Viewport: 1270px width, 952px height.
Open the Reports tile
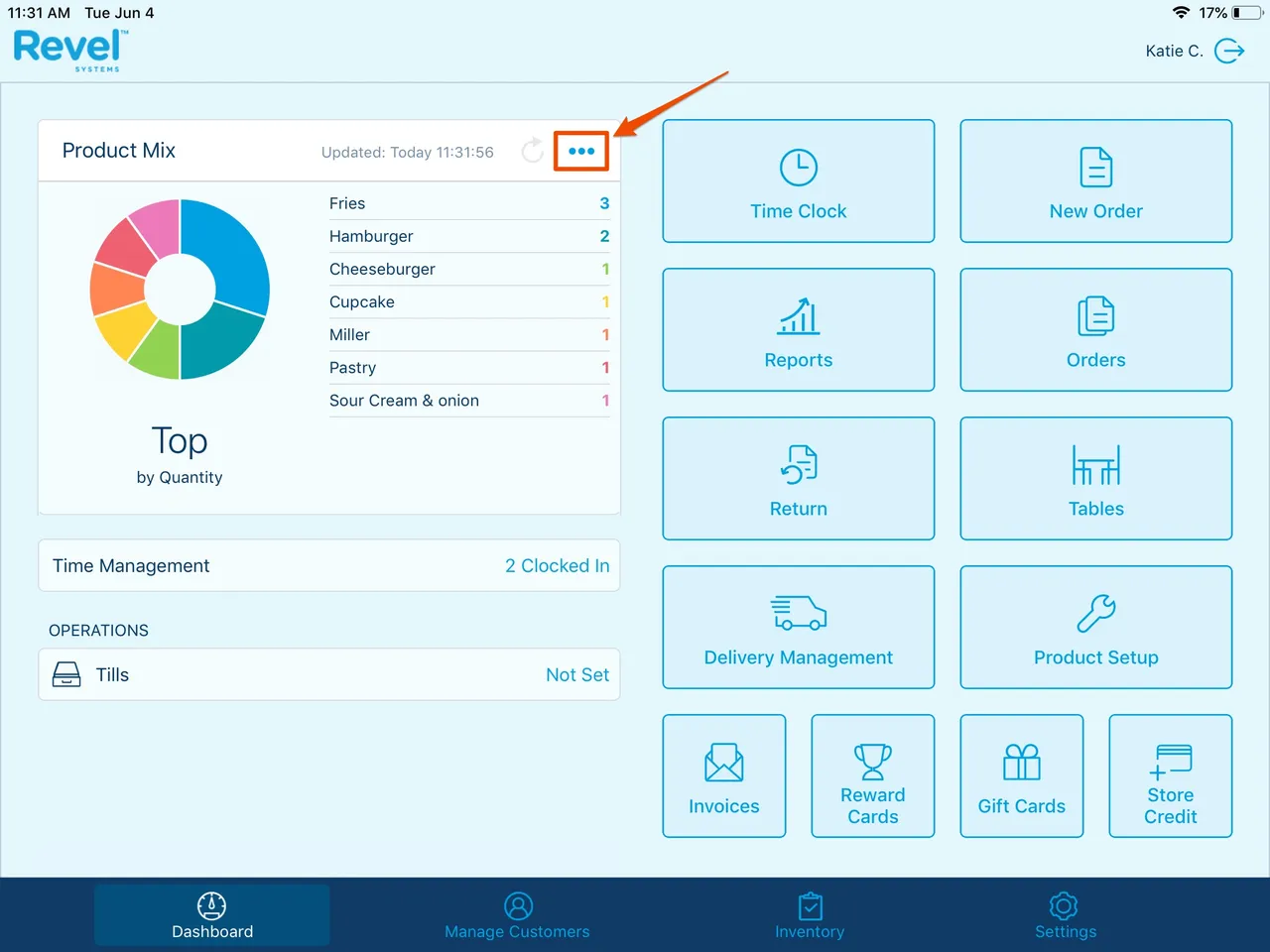[x=799, y=330]
